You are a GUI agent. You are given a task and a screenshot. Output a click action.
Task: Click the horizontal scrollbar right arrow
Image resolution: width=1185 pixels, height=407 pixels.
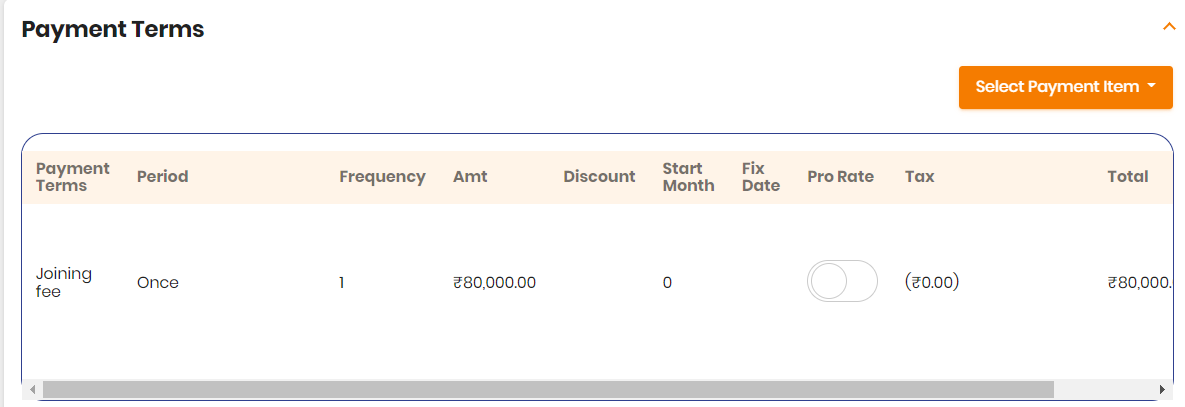coord(1162,389)
